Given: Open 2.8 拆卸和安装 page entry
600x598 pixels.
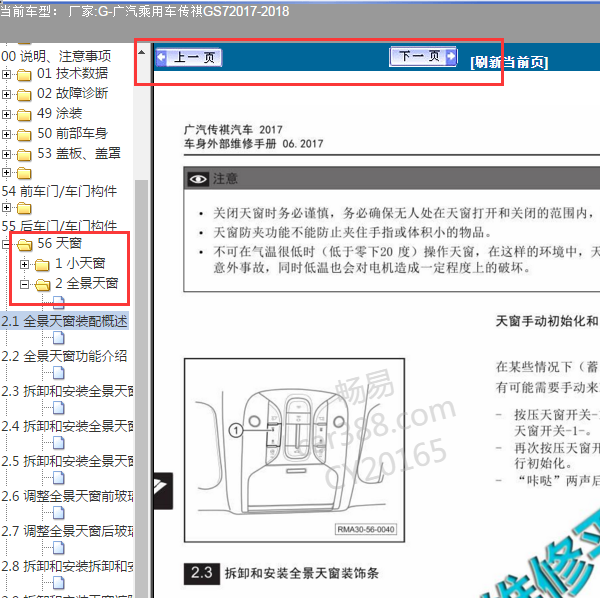Looking at the screenshot, I should pos(67,566).
